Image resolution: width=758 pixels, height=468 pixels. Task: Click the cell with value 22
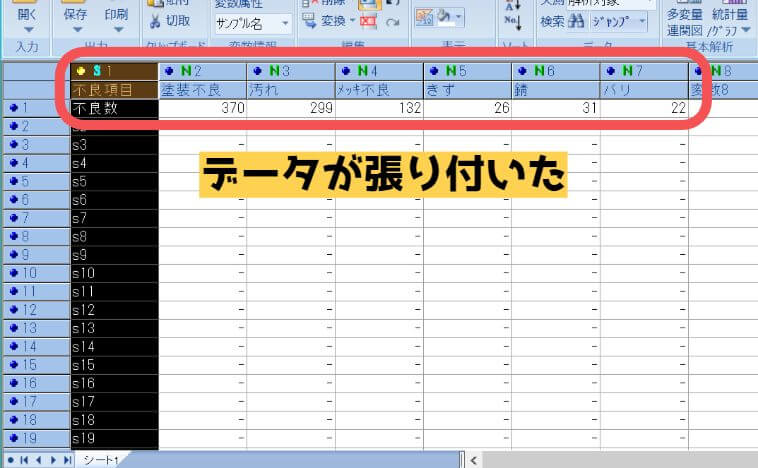point(644,108)
